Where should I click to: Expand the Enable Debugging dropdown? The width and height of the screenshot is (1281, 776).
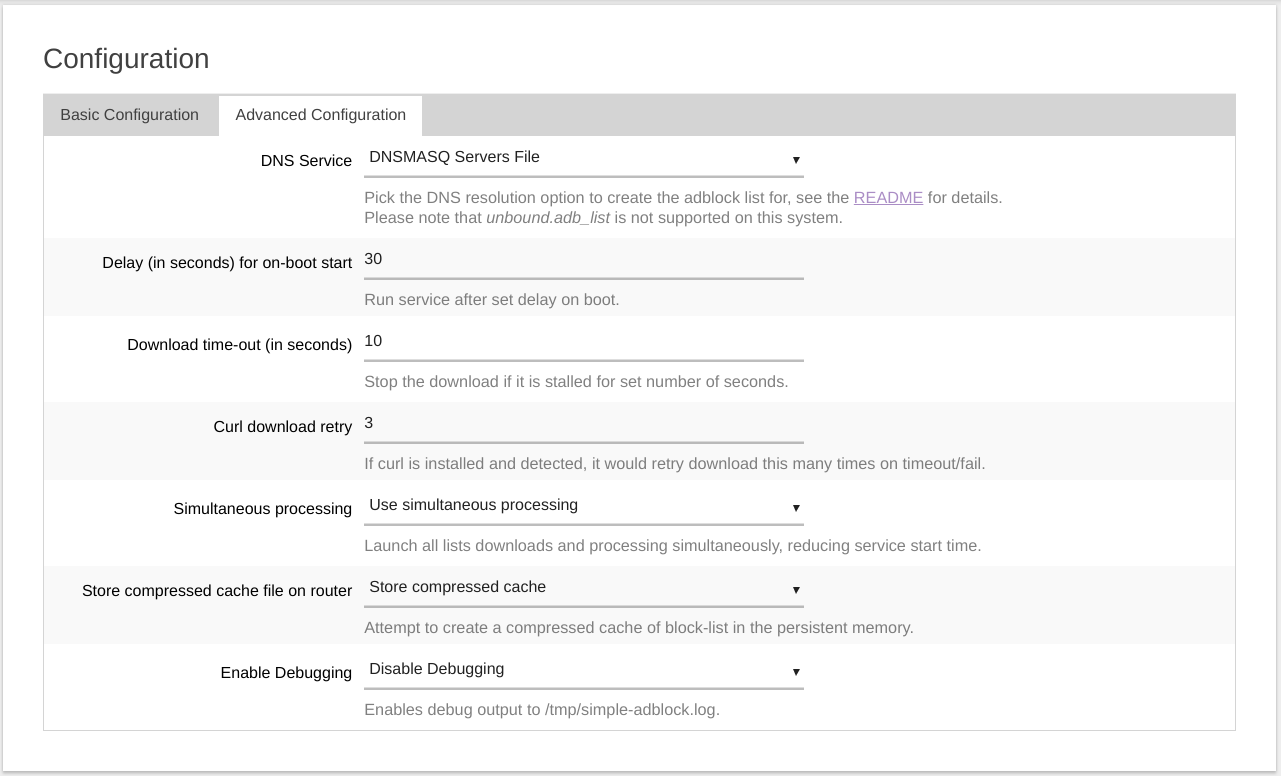point(582,670)
